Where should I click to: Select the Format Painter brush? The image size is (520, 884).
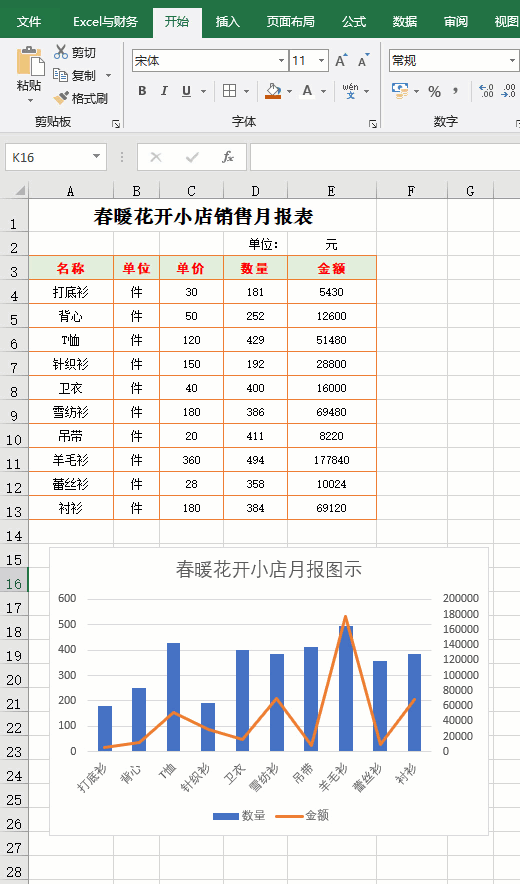(60, 98)
